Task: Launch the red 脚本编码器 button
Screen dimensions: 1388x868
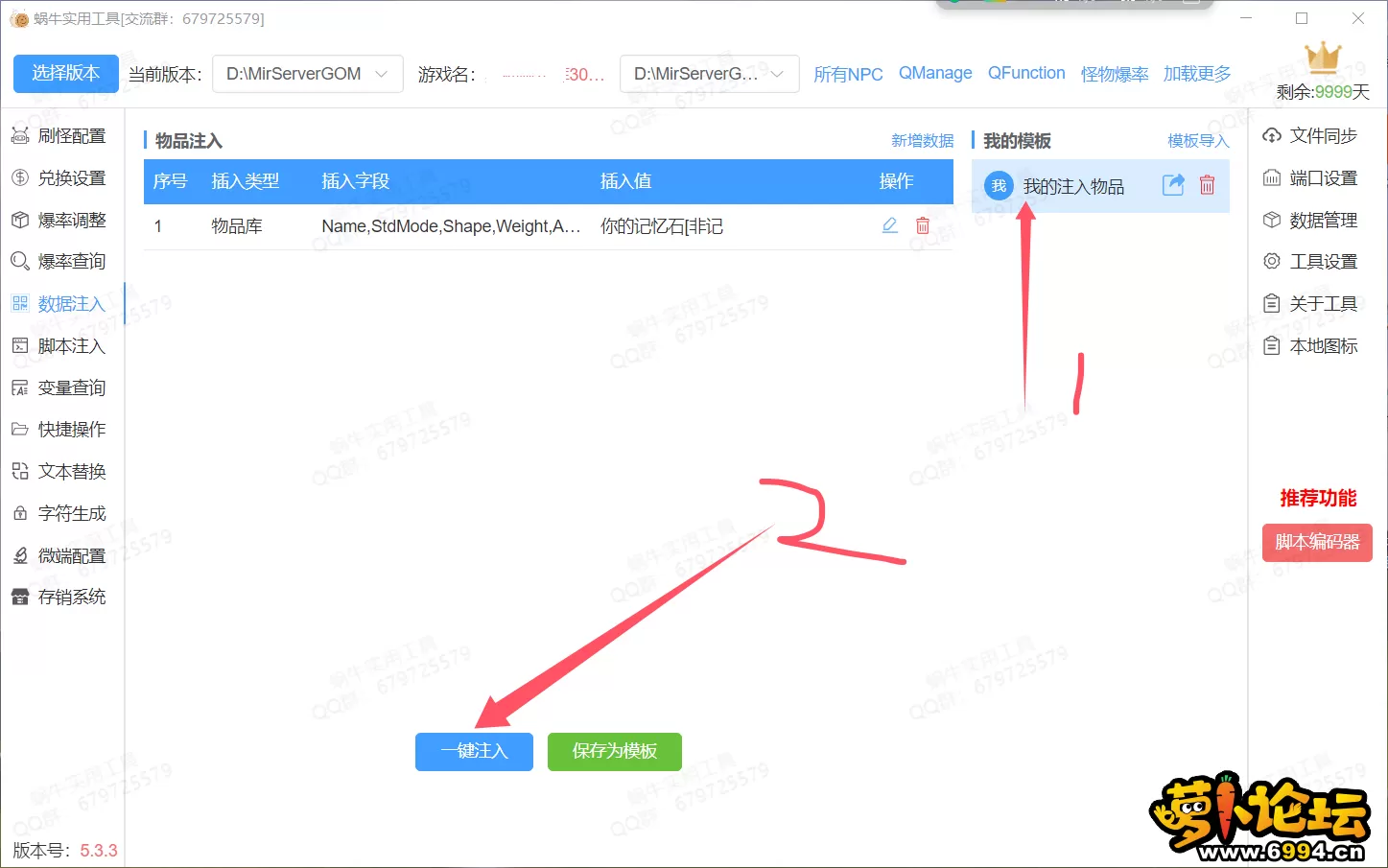Action: coord(1316,542)
